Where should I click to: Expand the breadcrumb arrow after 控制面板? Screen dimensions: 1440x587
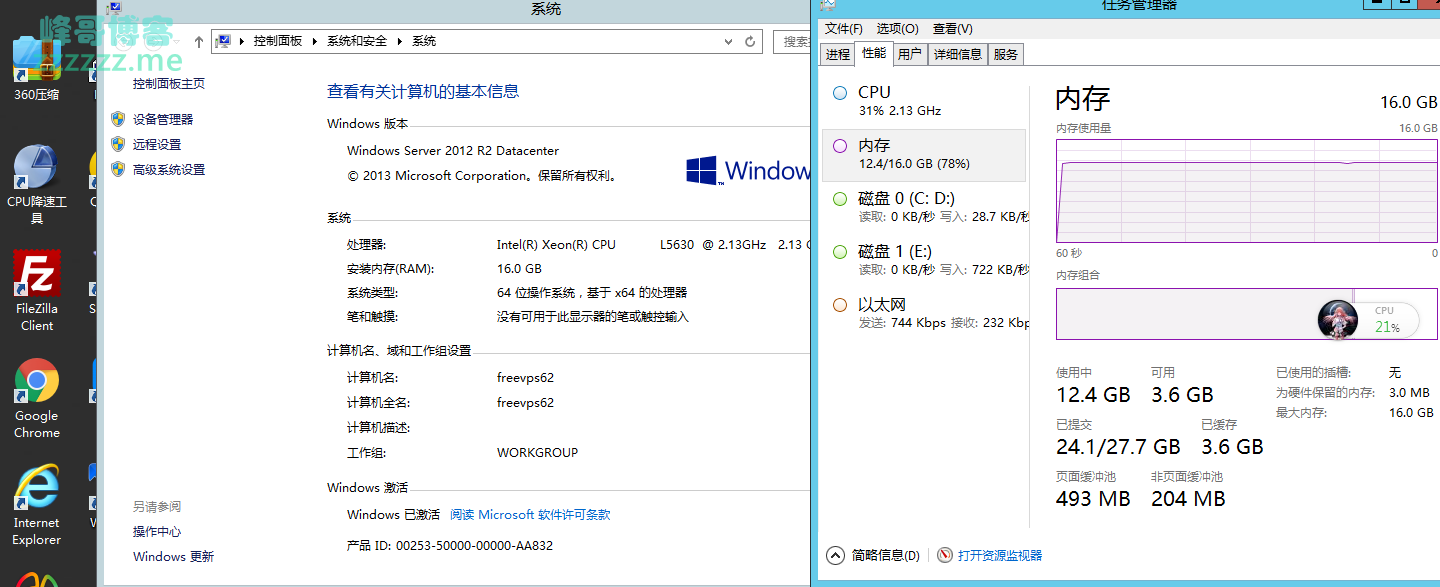[315, 41]
